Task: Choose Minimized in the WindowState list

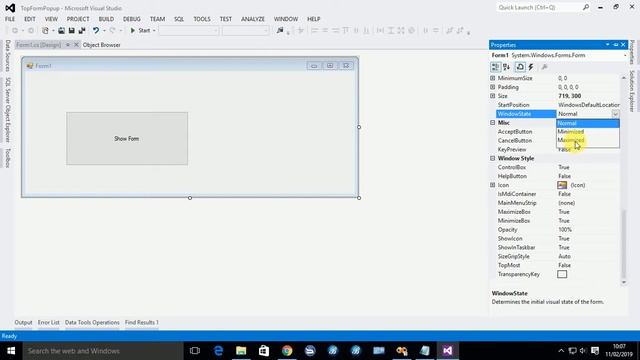Action: [x=588, y=132]
